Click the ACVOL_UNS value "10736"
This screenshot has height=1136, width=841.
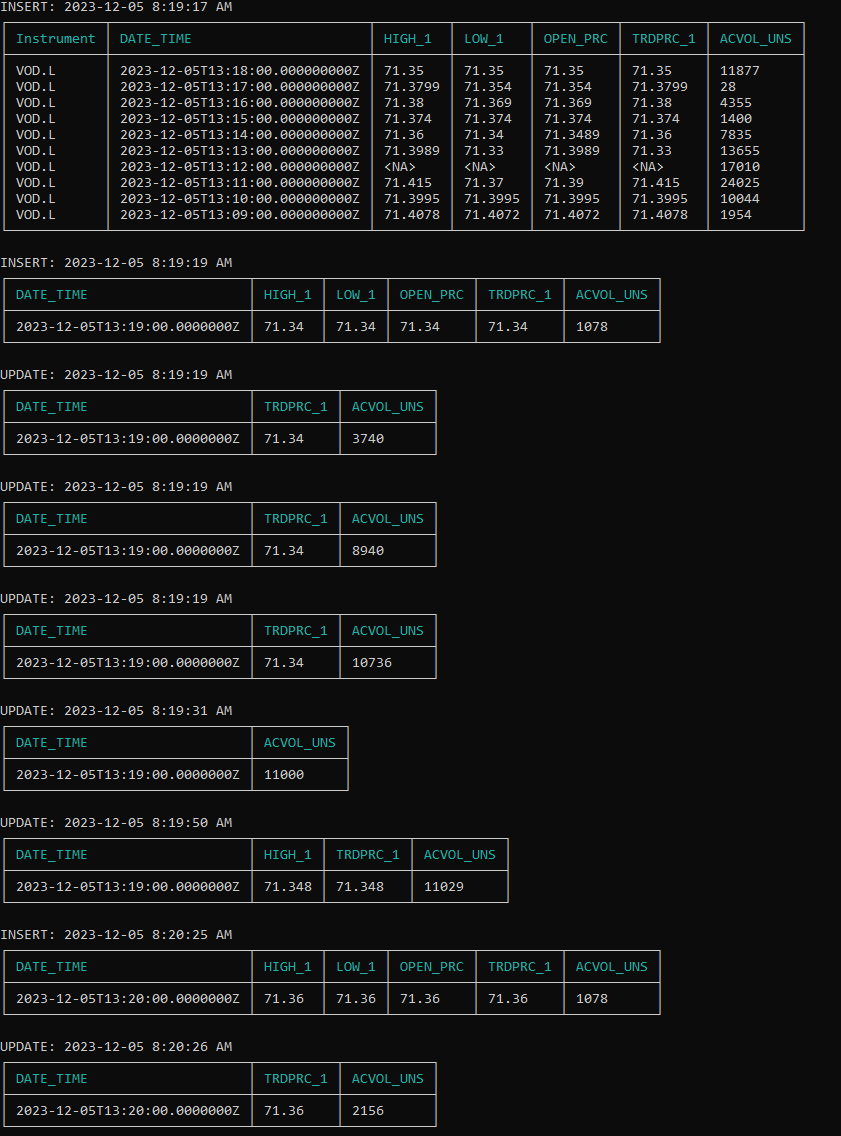(x=372, y=662)
